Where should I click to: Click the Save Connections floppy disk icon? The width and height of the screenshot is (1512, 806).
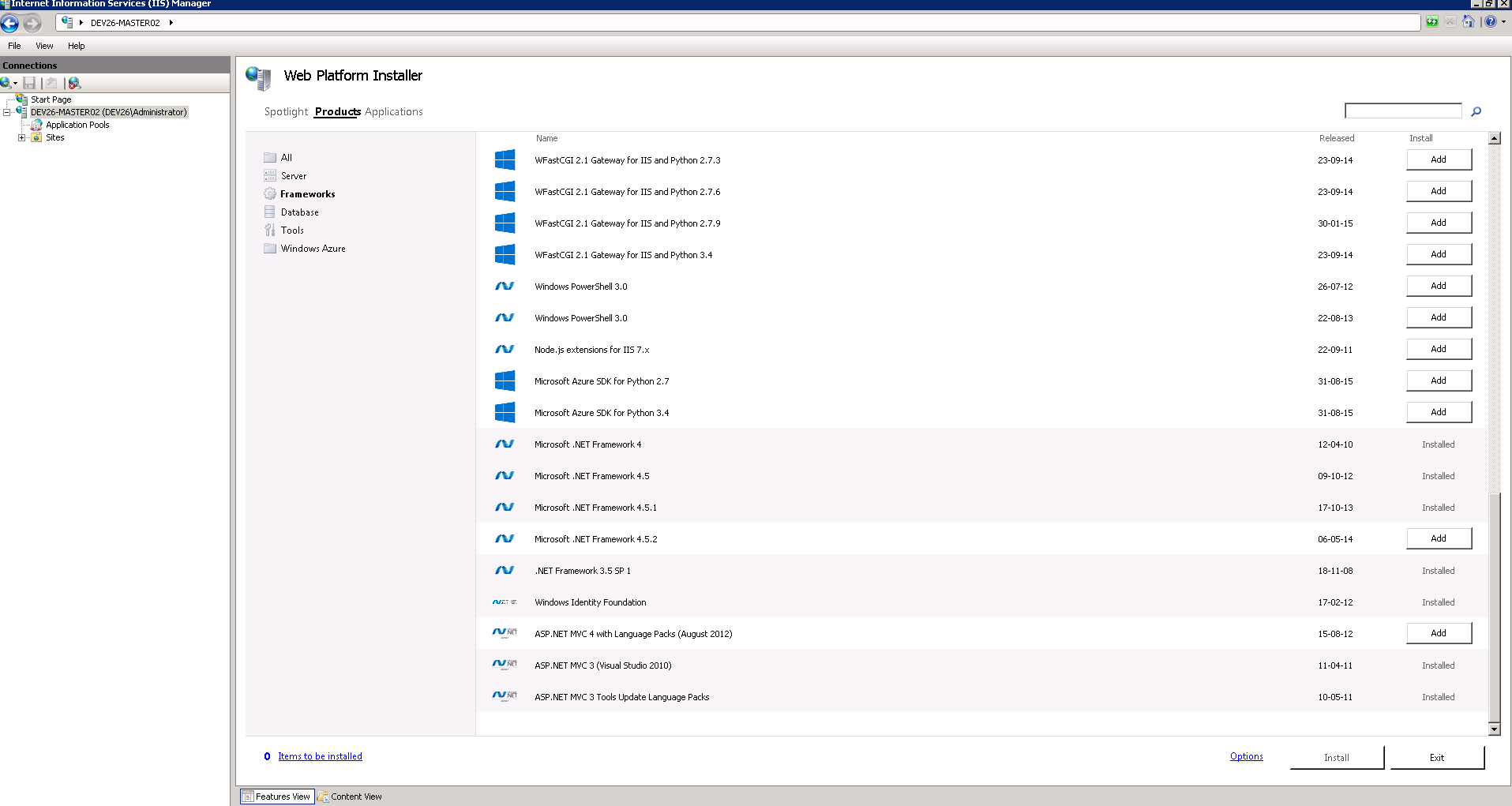(29, 83)
